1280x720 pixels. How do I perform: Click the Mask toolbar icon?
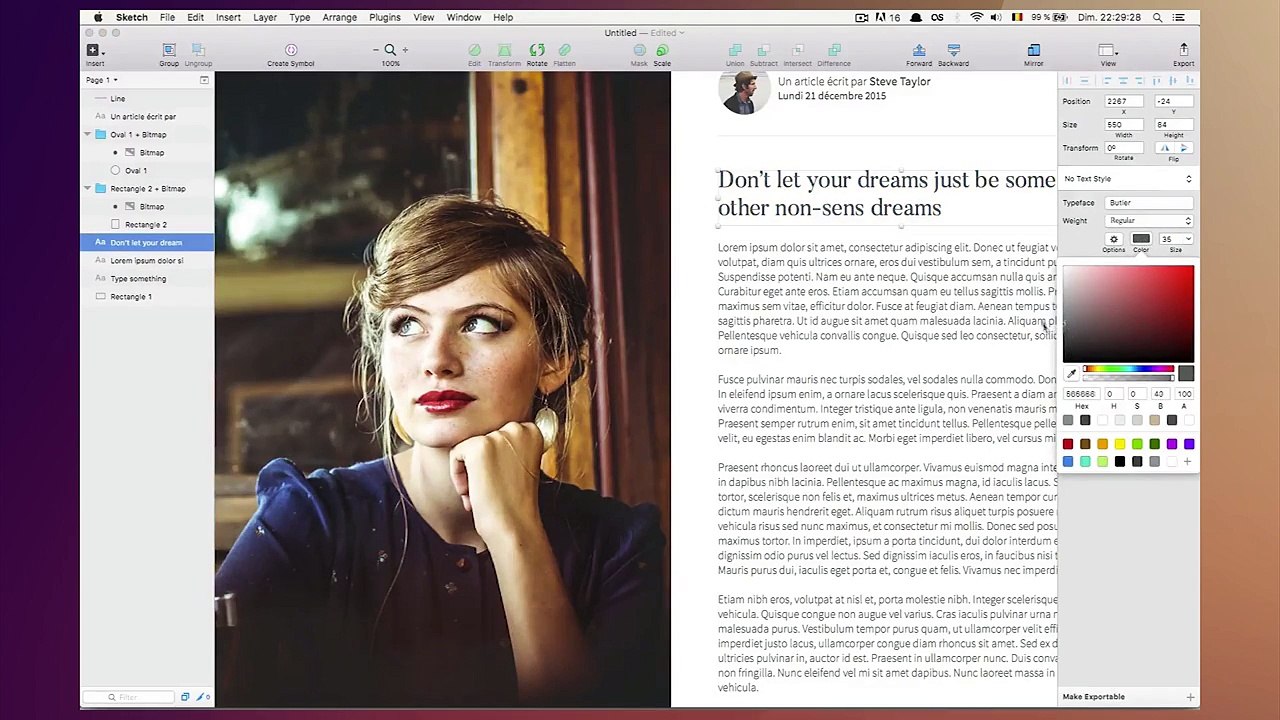[639, 50]
